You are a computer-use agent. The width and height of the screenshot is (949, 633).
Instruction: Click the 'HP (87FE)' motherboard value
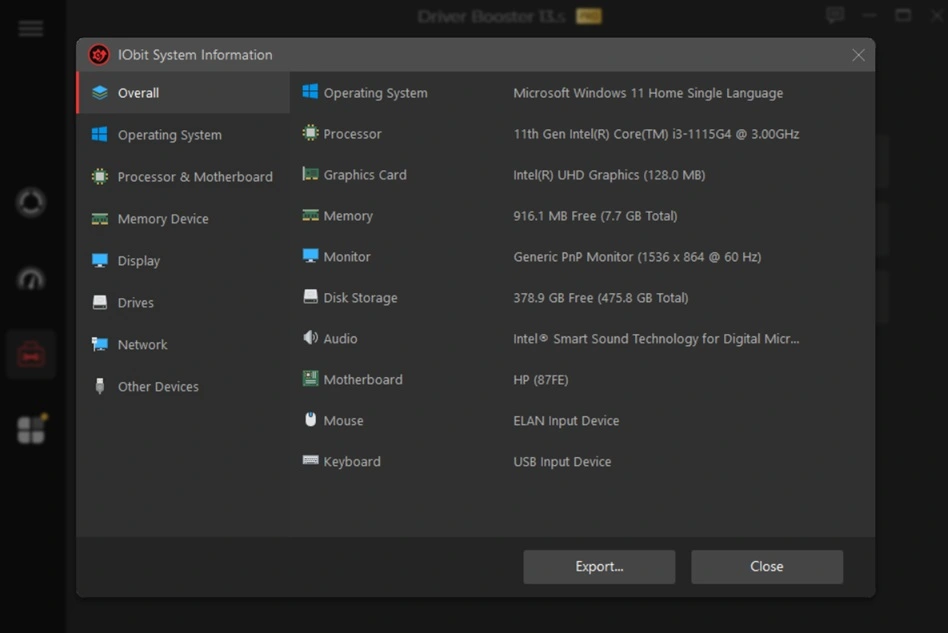pyautogui.click(x=541, y=380)
